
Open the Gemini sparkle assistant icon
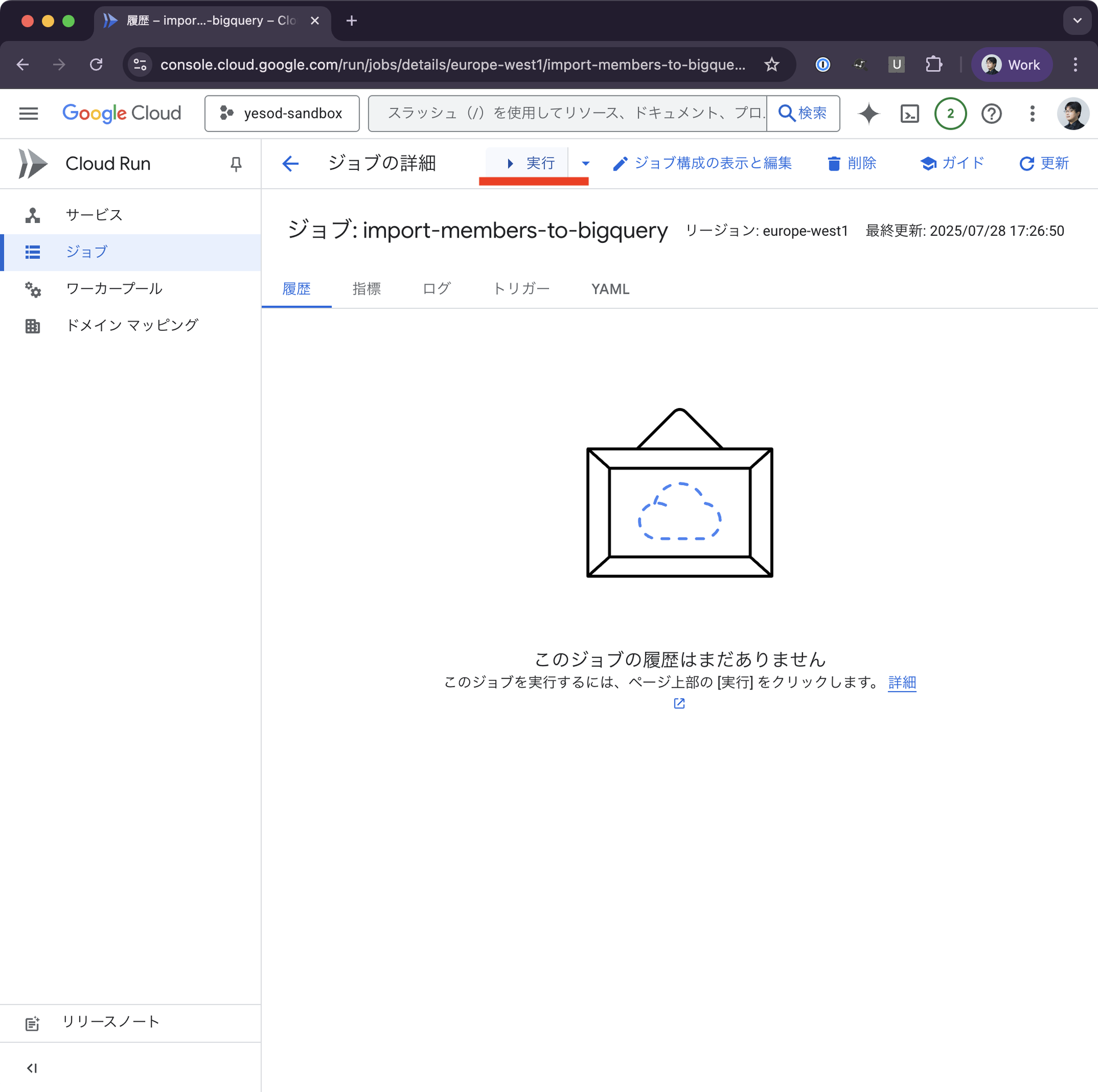(x=869, y=114)
